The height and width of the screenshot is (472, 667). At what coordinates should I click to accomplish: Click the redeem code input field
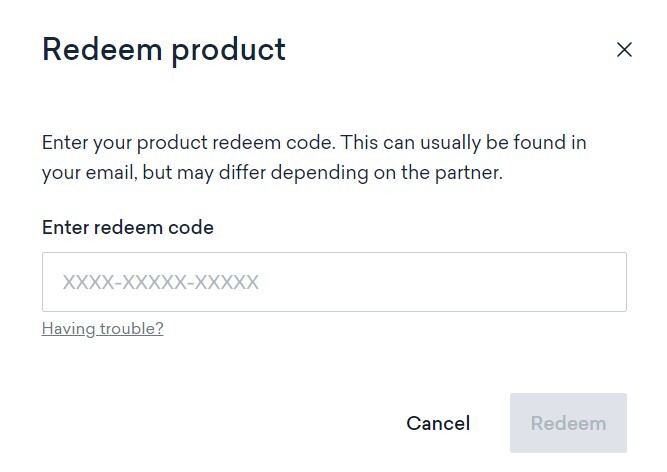point(334,282)
